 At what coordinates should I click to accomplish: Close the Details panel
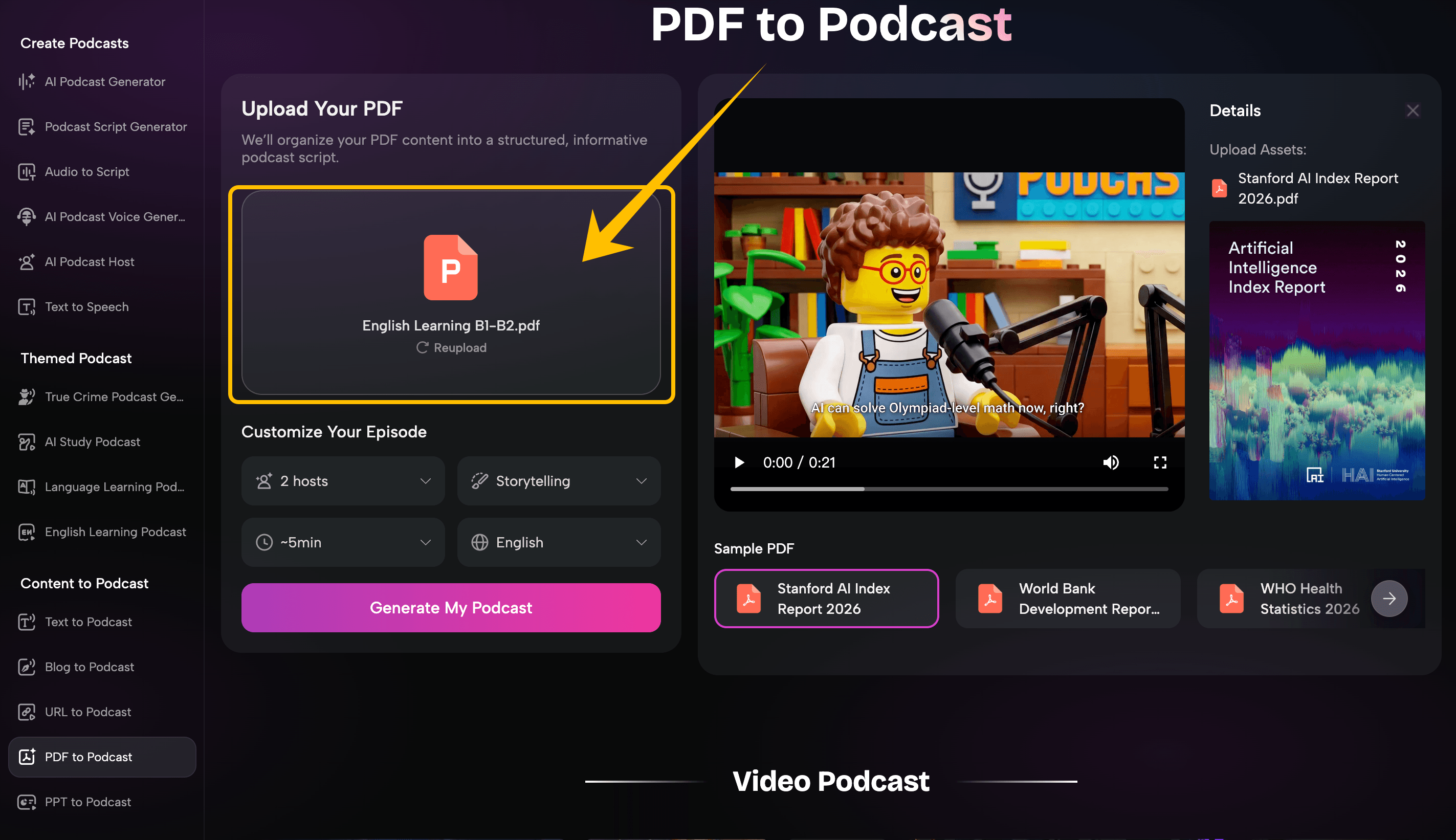(x=1413, y=110)
